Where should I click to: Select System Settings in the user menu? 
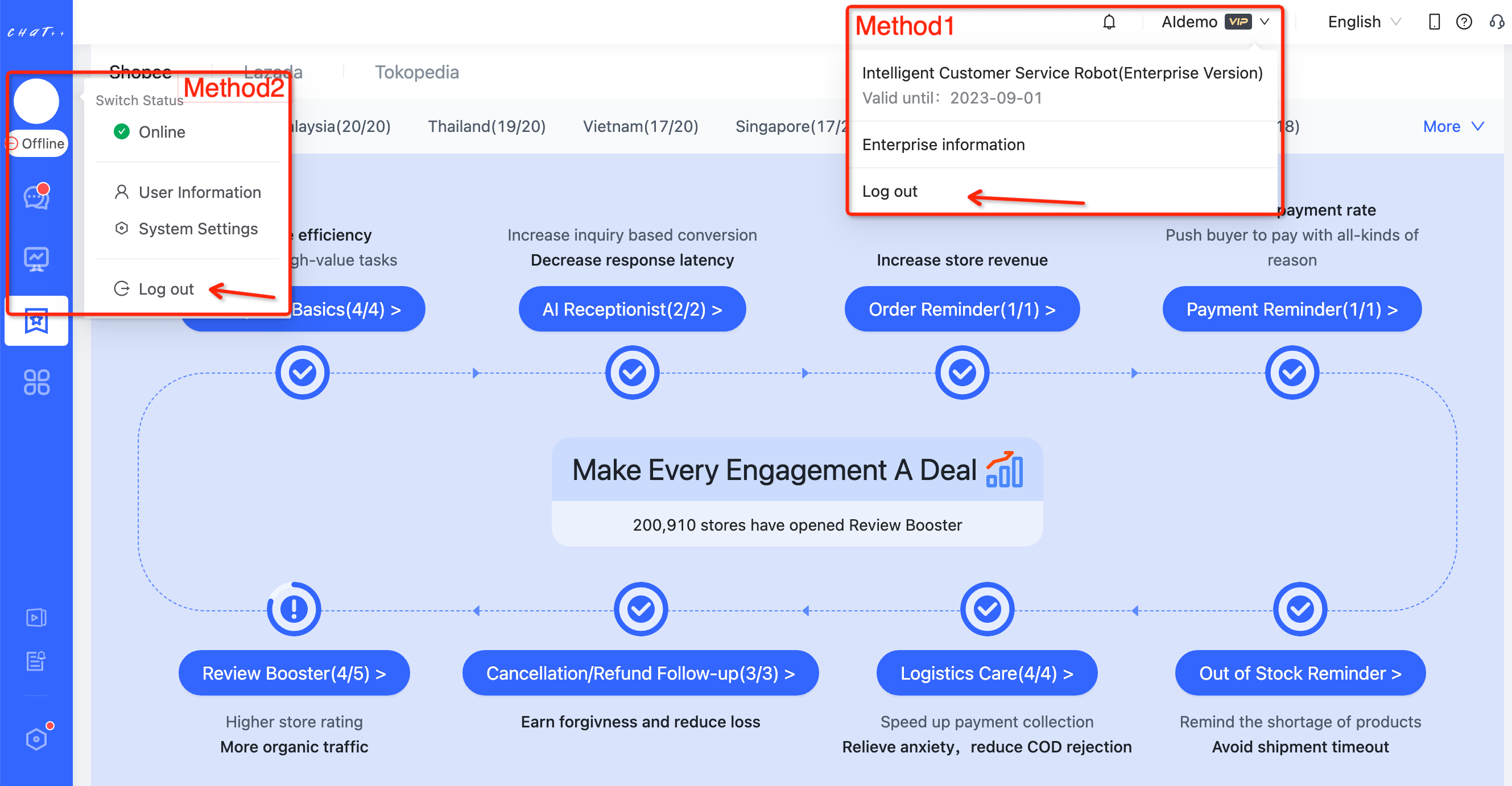(x=198, y=229)
